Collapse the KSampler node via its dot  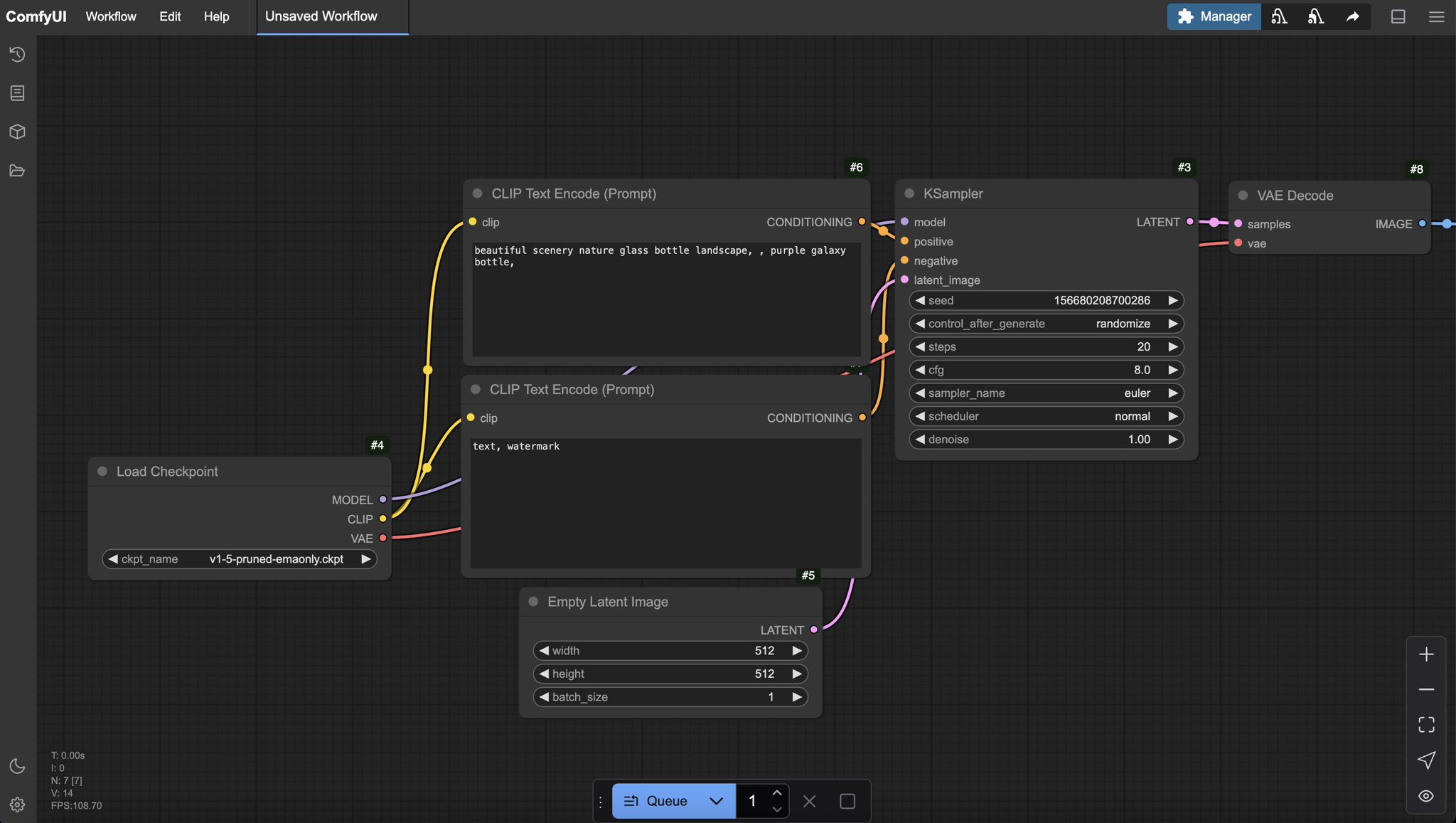pos(909,193)
